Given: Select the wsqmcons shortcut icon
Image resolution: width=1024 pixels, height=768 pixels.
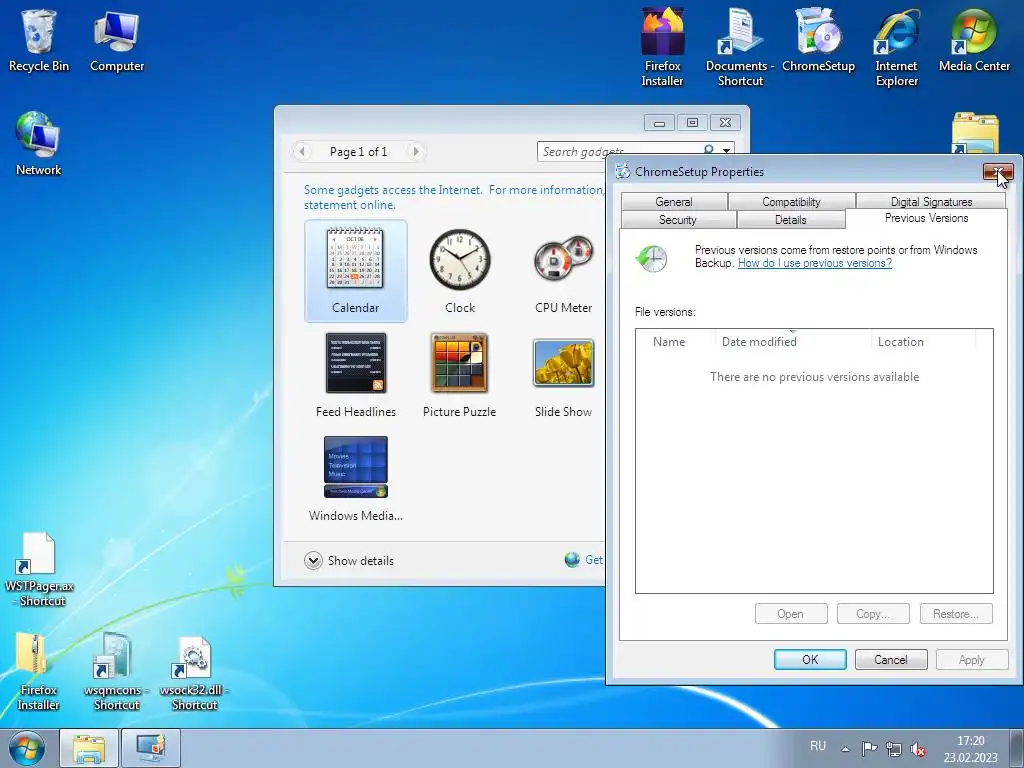Looking at the screenshot, I should click(116, 671).
